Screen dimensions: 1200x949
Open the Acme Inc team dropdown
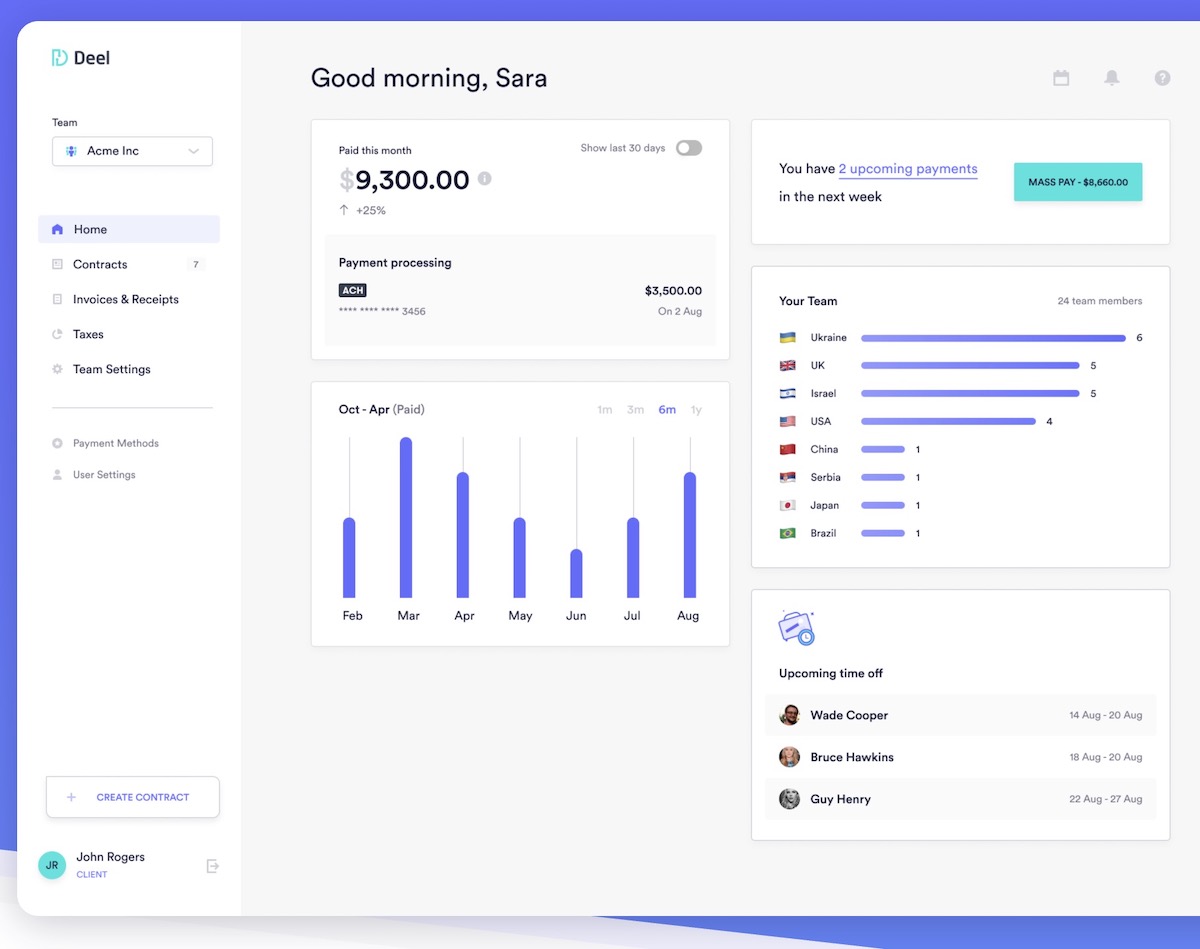132,151
